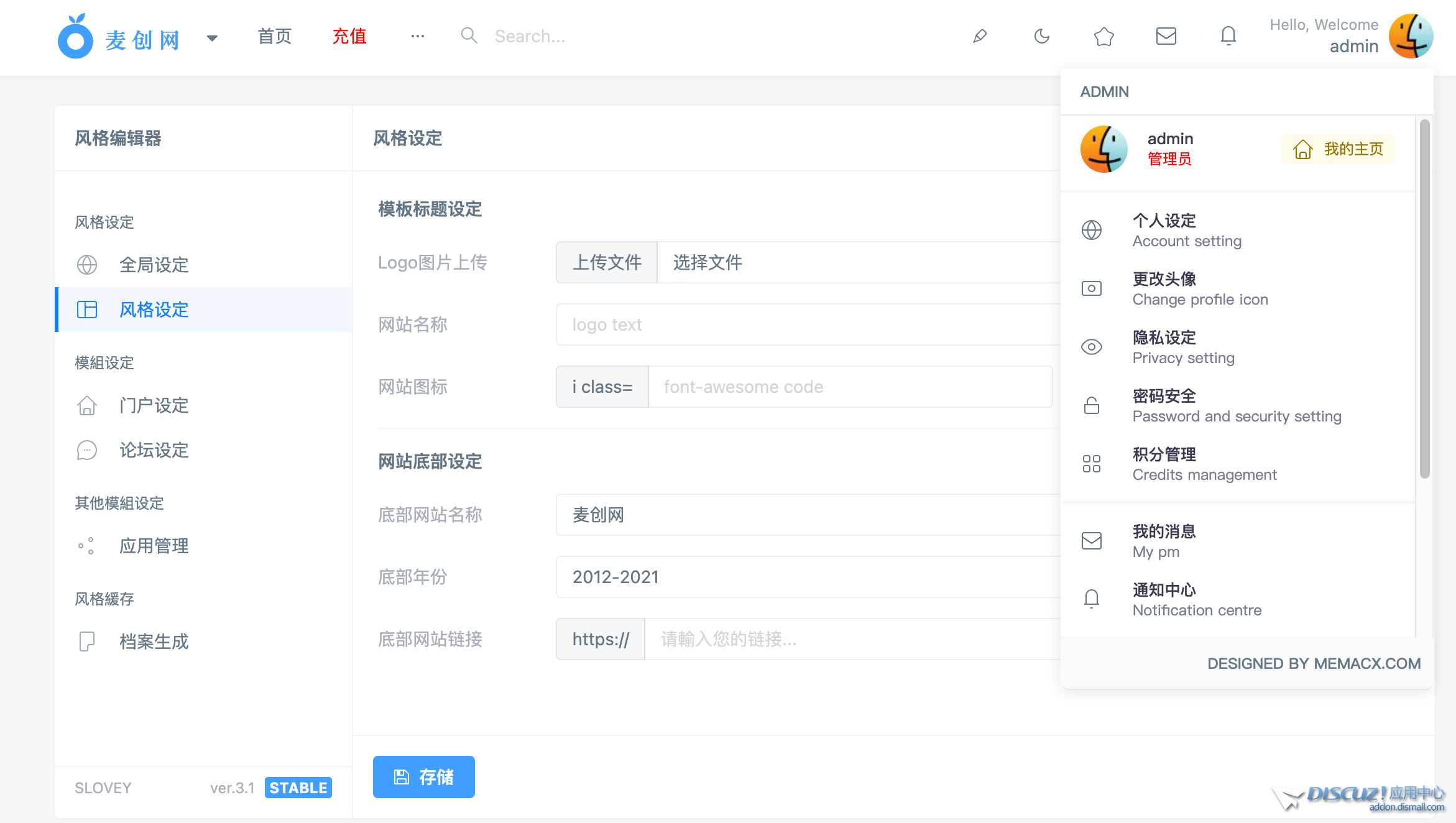
Task: Click the camera icon beside 更改头像
Action: [x=1092, y=288]
